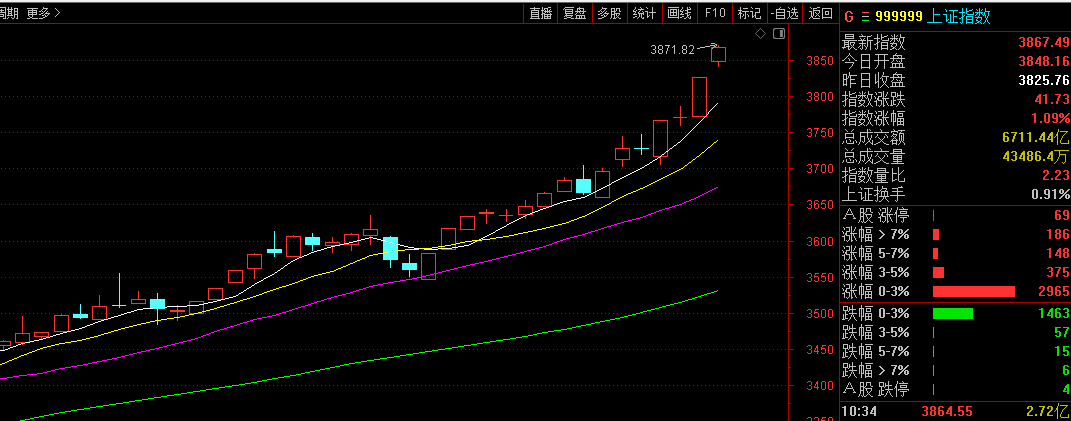Click the 上证指数 title
This screenshot has width=1071, height=421.
click(x=959, y=17)
